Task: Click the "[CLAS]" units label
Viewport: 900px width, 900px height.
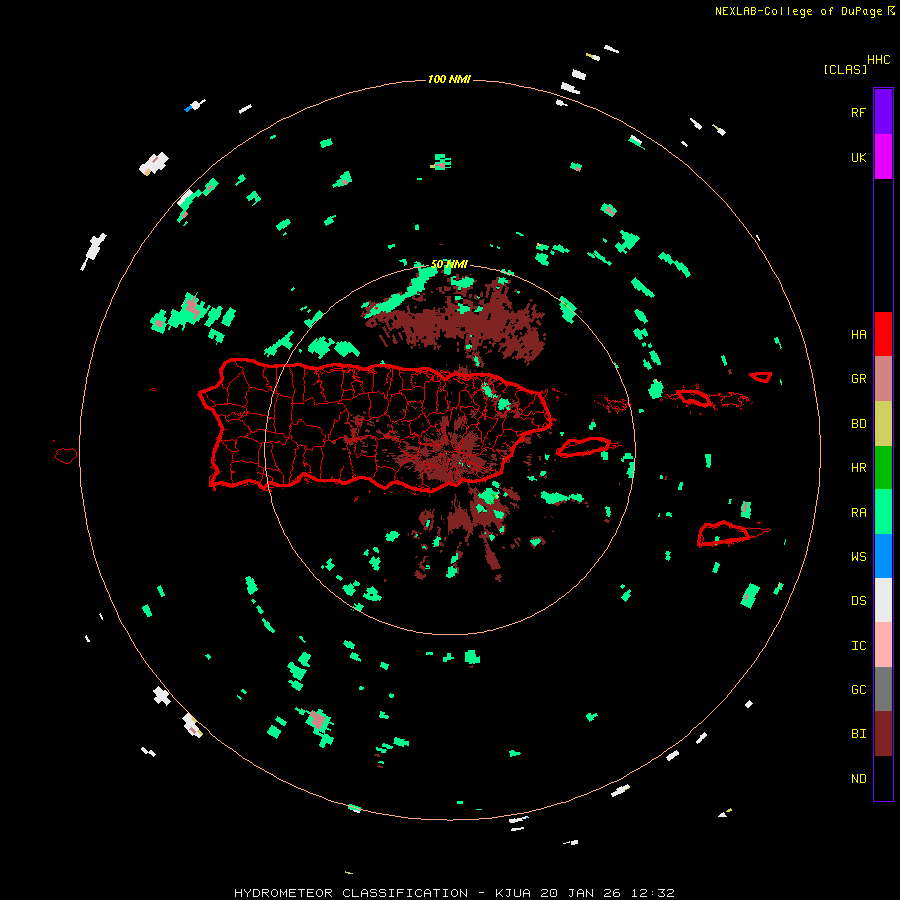Action: (845, 70)
